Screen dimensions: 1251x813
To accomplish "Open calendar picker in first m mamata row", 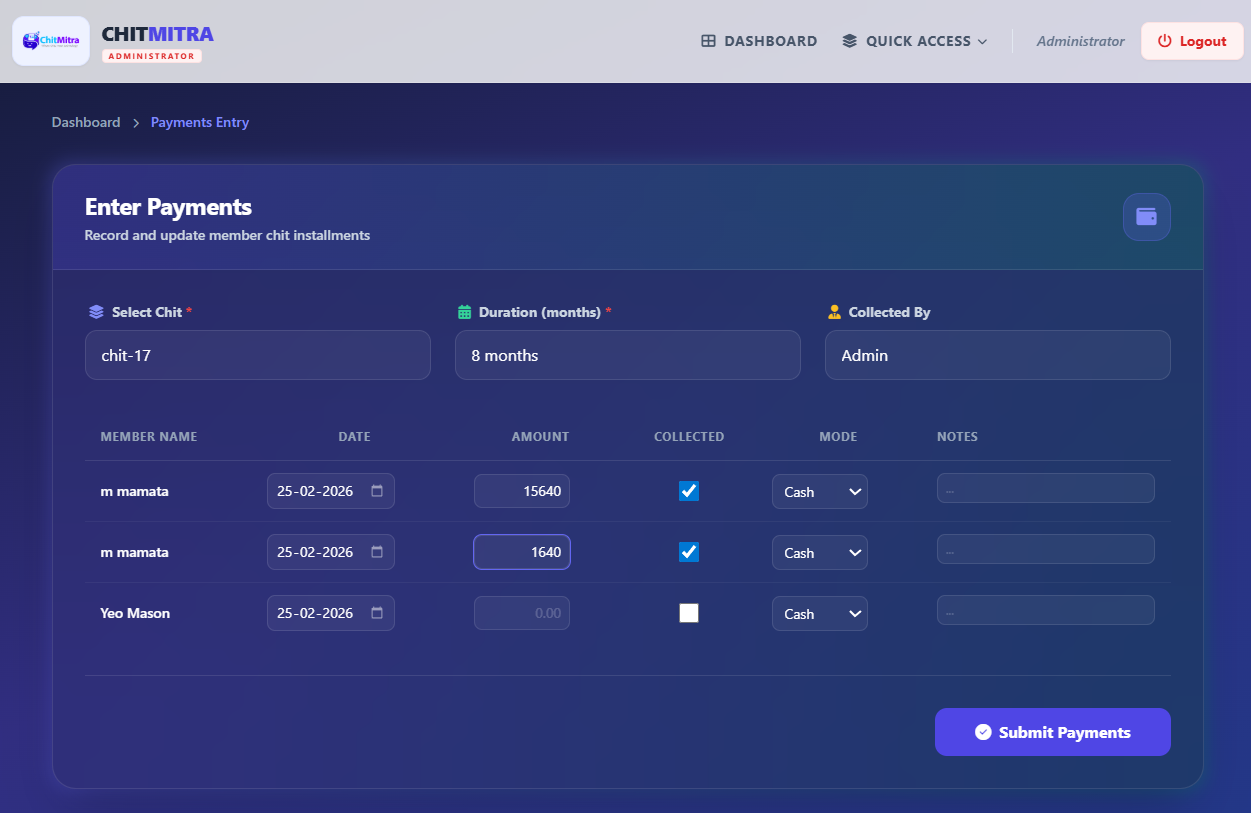I will pos(377,491).
